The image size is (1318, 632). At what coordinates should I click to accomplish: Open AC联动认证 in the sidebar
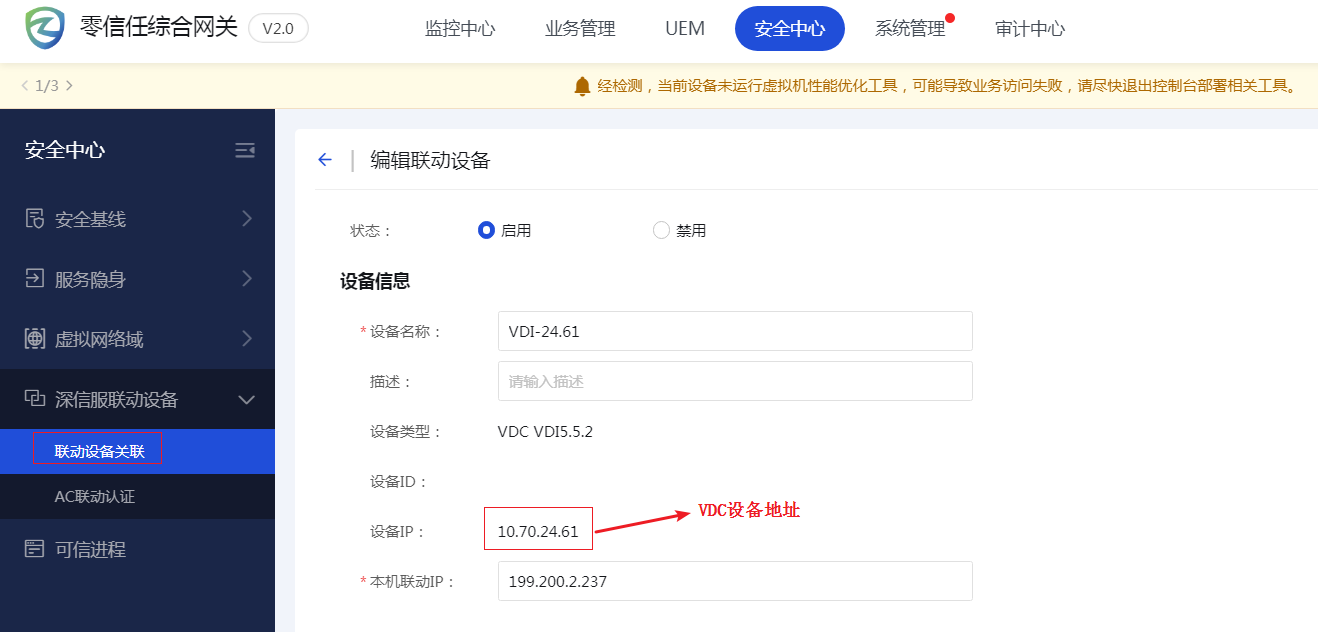tap(94, 496)
